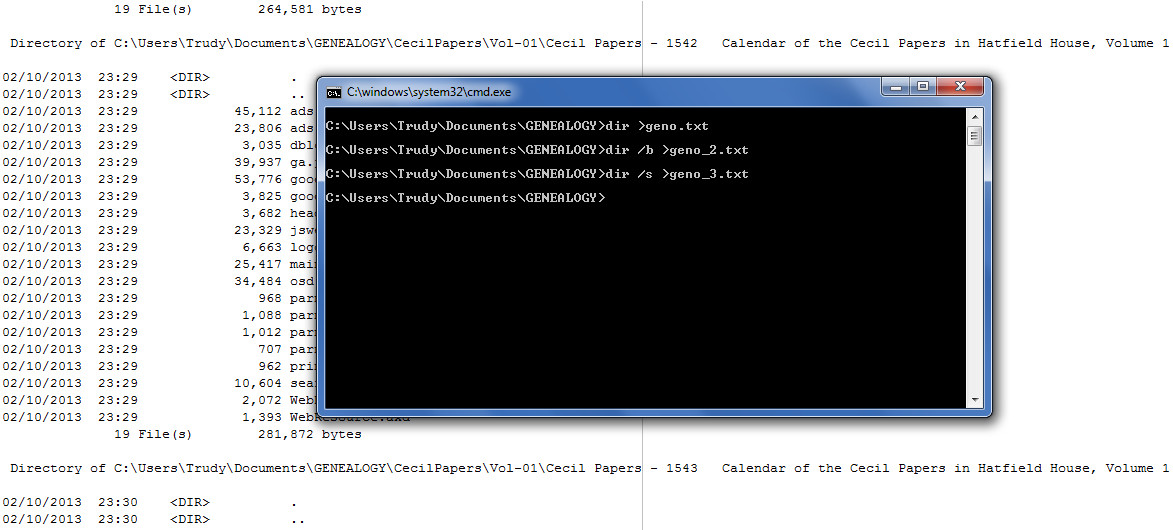Click file size 6,663 in listing
Screen dimensions: 1173x530
tap(262, 247)
